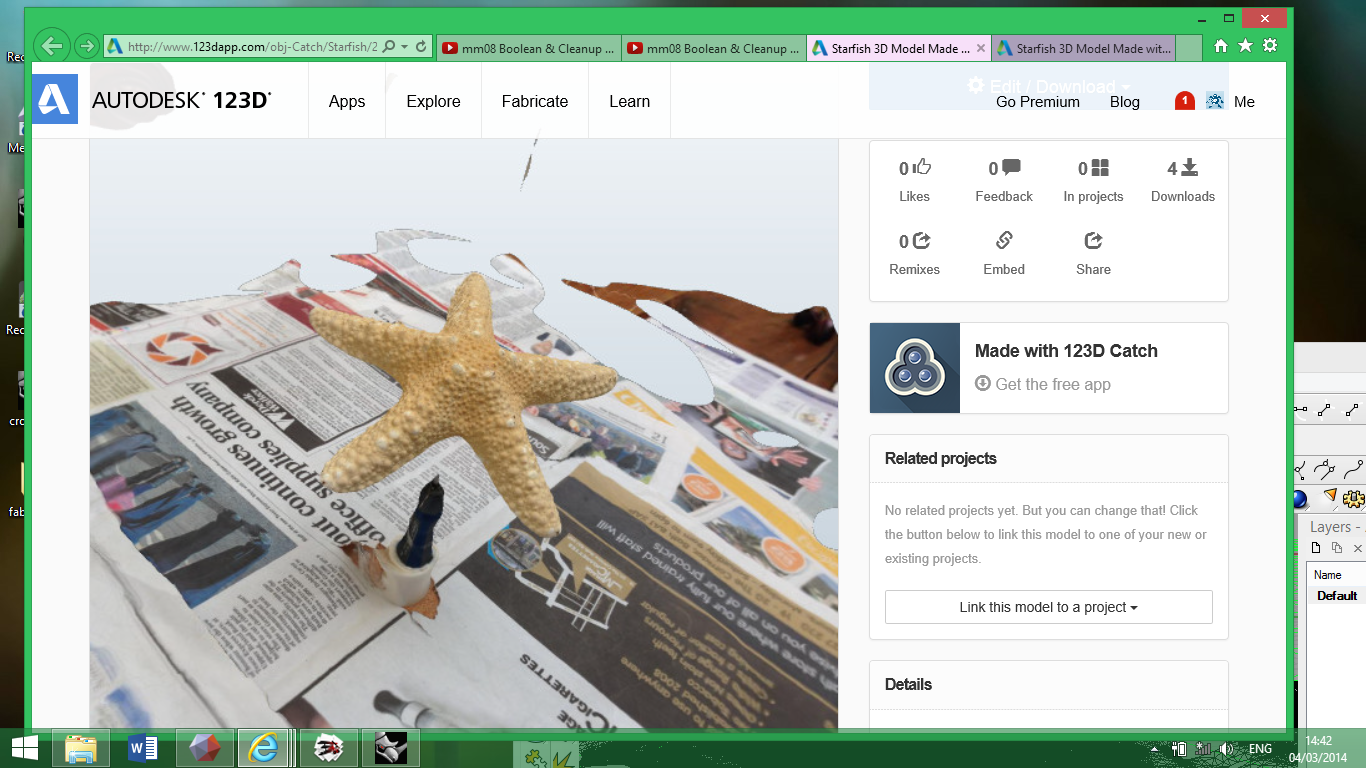Open the address bar autocomplete dropdown arrow
The height and width of the screenshot is (768, 1366).
(404, 47)
